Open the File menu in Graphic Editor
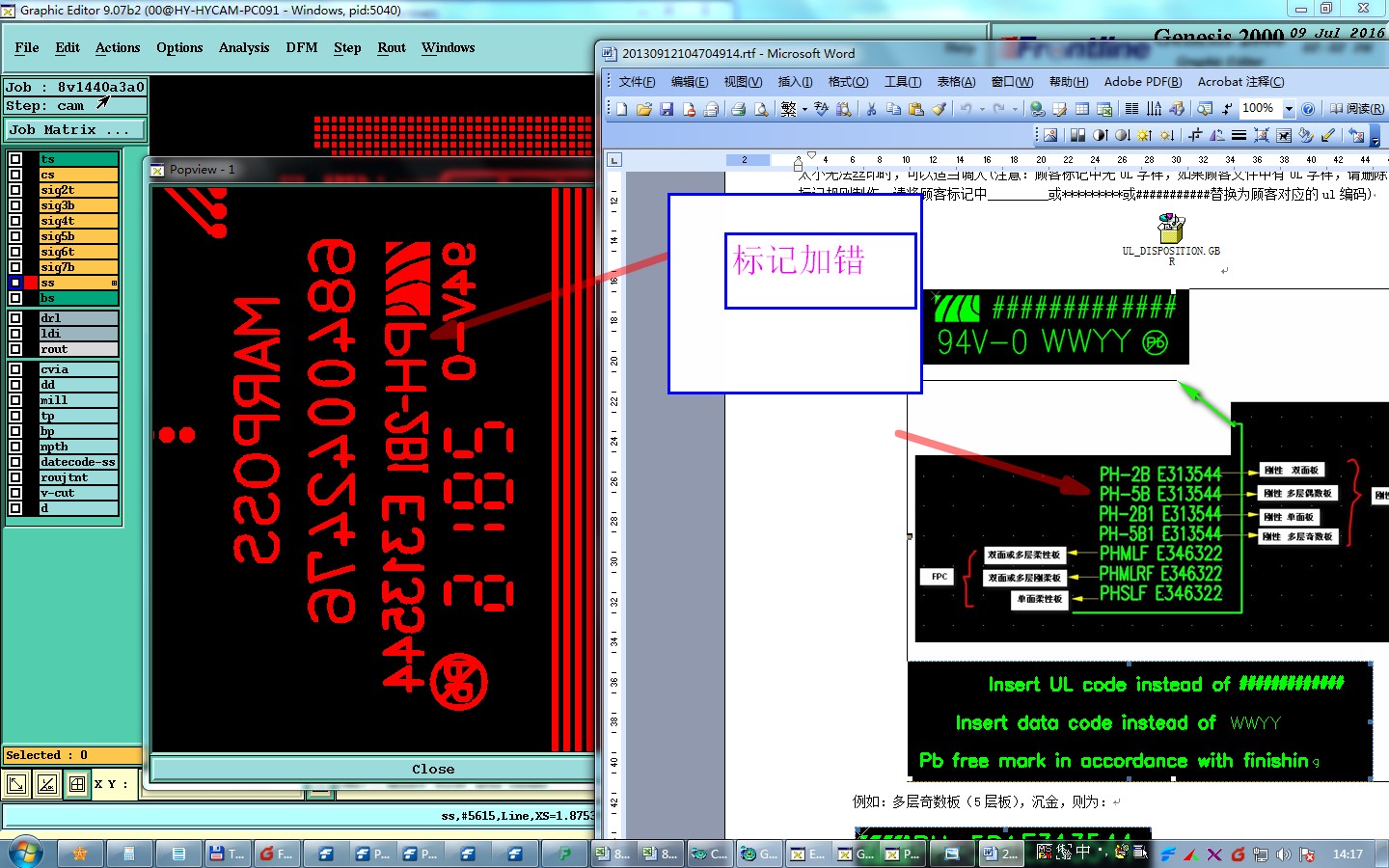Image resolution: width=1389 pixels, height=868 pixels. 27,47
